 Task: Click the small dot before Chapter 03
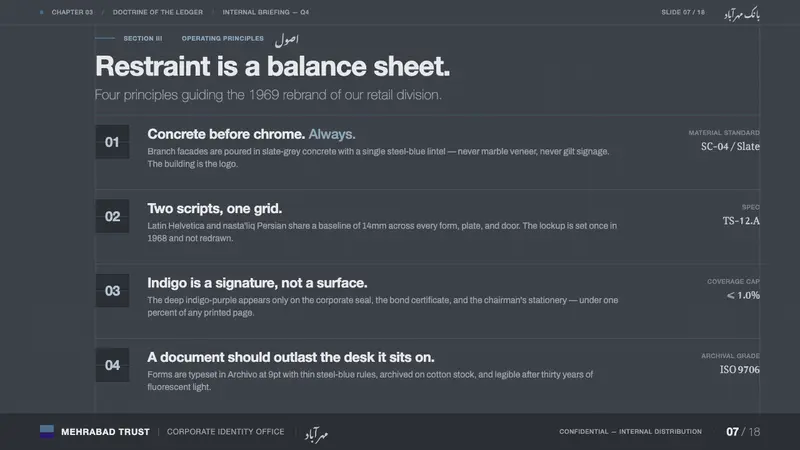pos(41,12)
